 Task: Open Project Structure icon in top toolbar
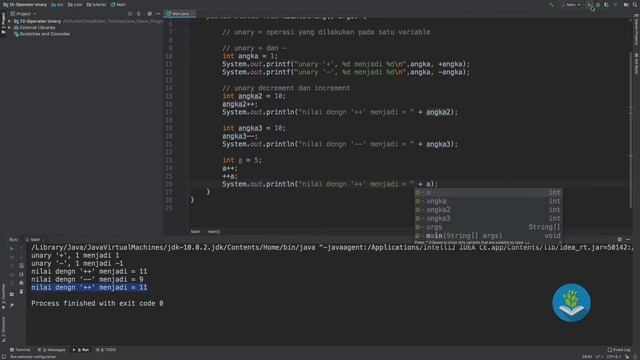point(626,4)
